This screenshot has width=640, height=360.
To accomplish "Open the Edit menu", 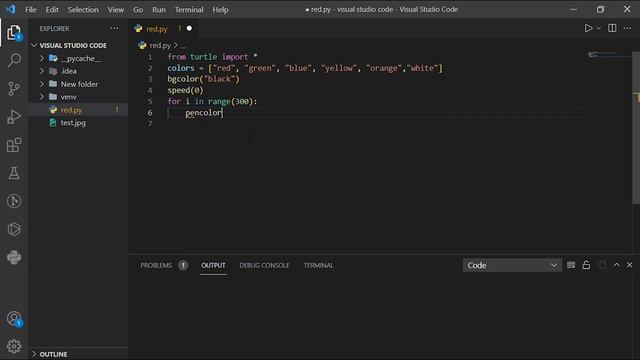I will [52, 9].
